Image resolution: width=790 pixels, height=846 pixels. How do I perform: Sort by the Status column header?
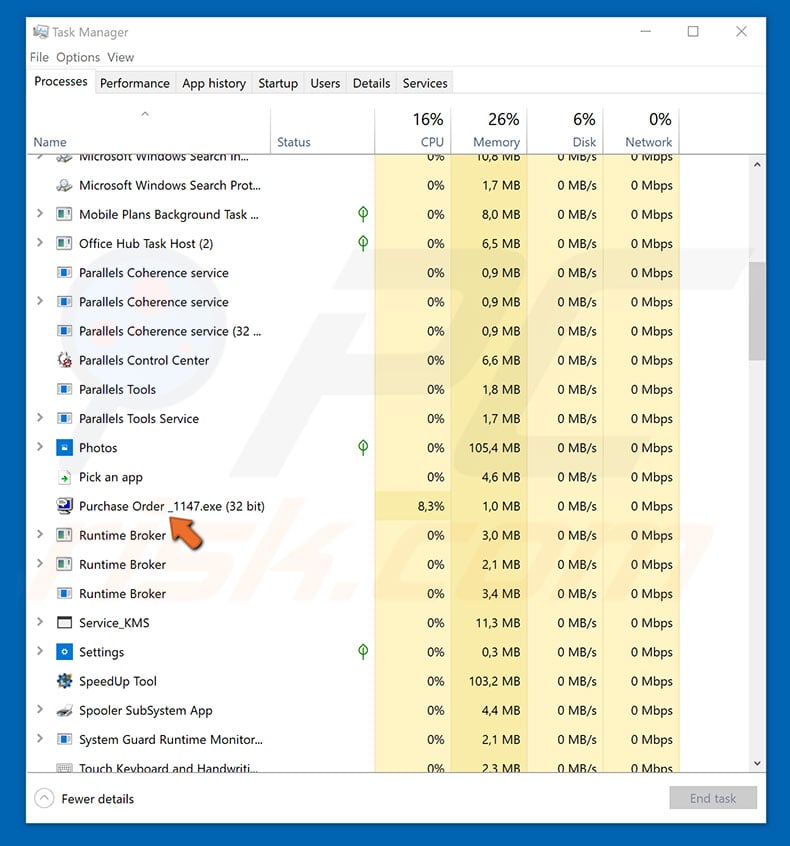[x=322, y=132]
